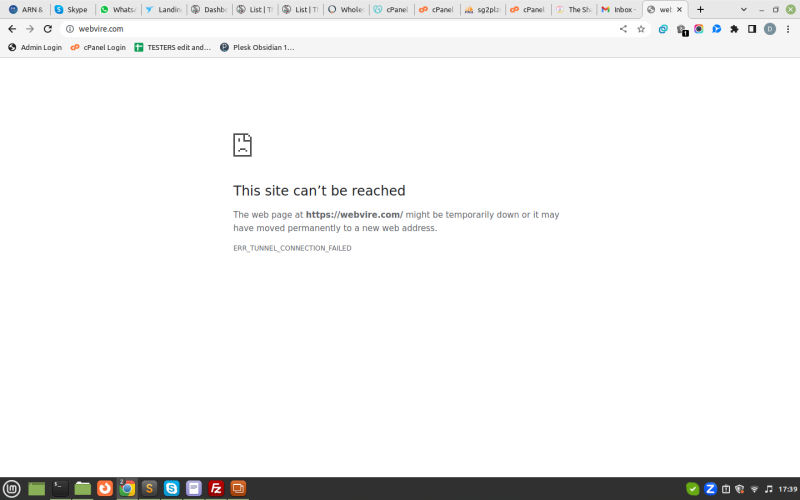Image resolution: width=800 pixels, height=500 pixels.
Task: Switch to The Sh... tab
Action: click(573, 10)
